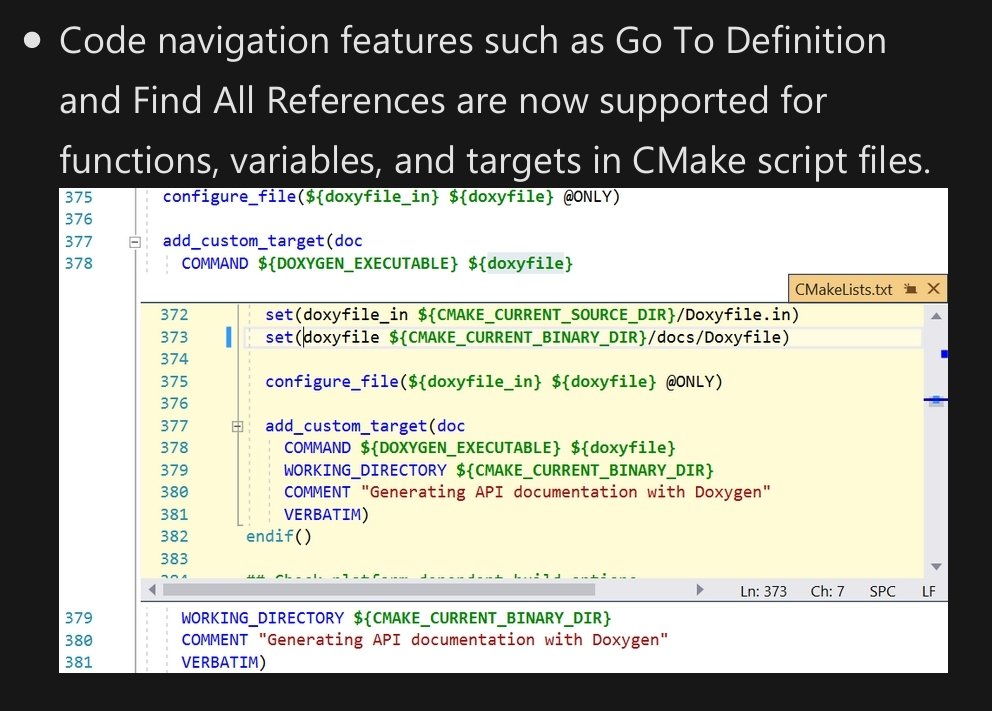Click set(doxyfile_in in peek line 372

(337, 314)
